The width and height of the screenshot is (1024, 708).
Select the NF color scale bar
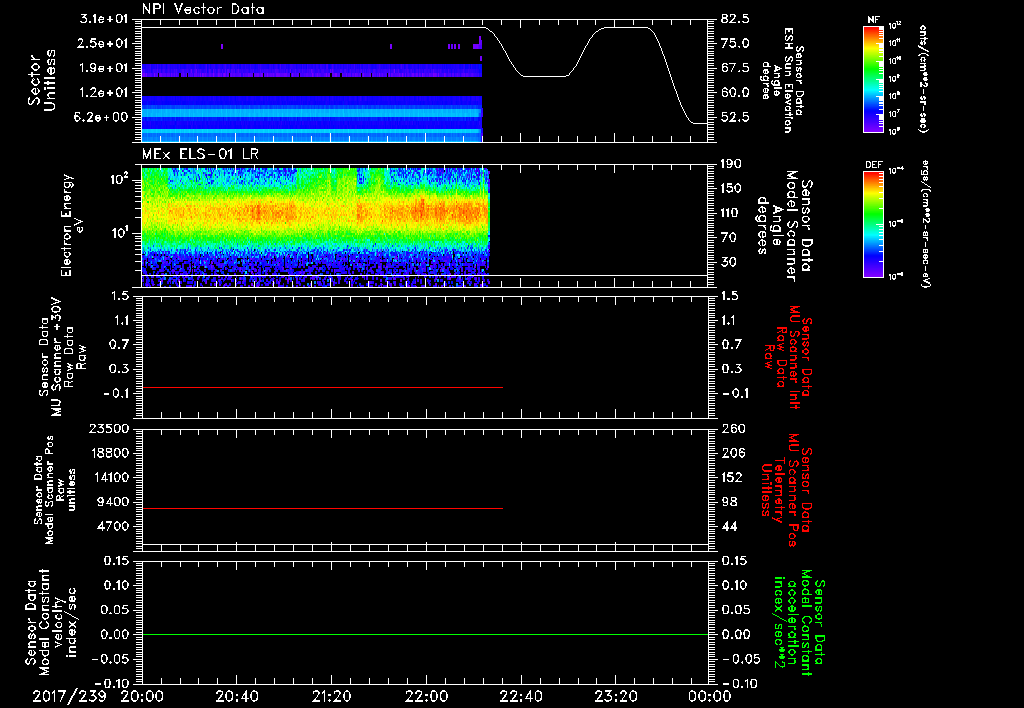point(873,79)
